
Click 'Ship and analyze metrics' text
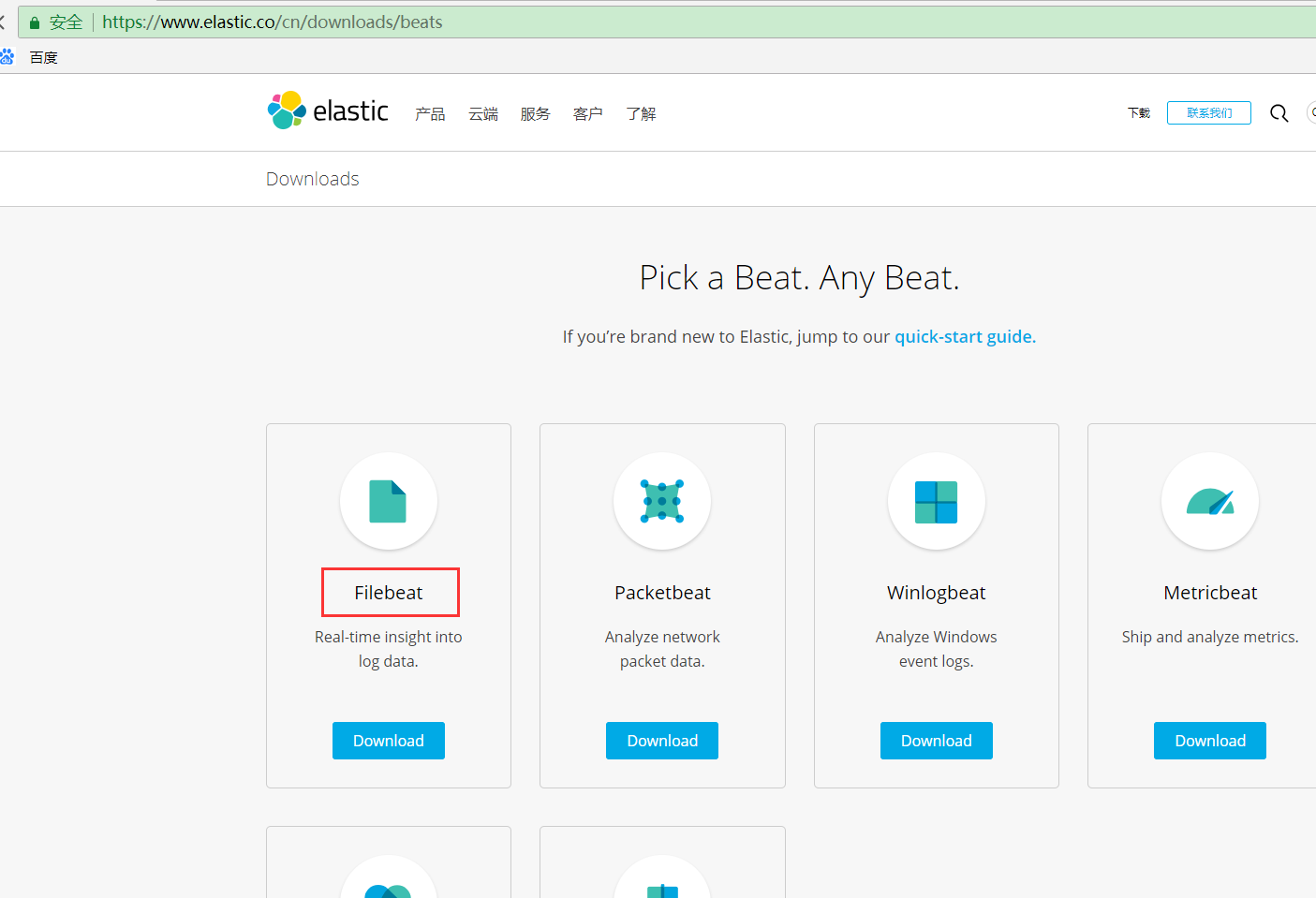pos(1210,637)
